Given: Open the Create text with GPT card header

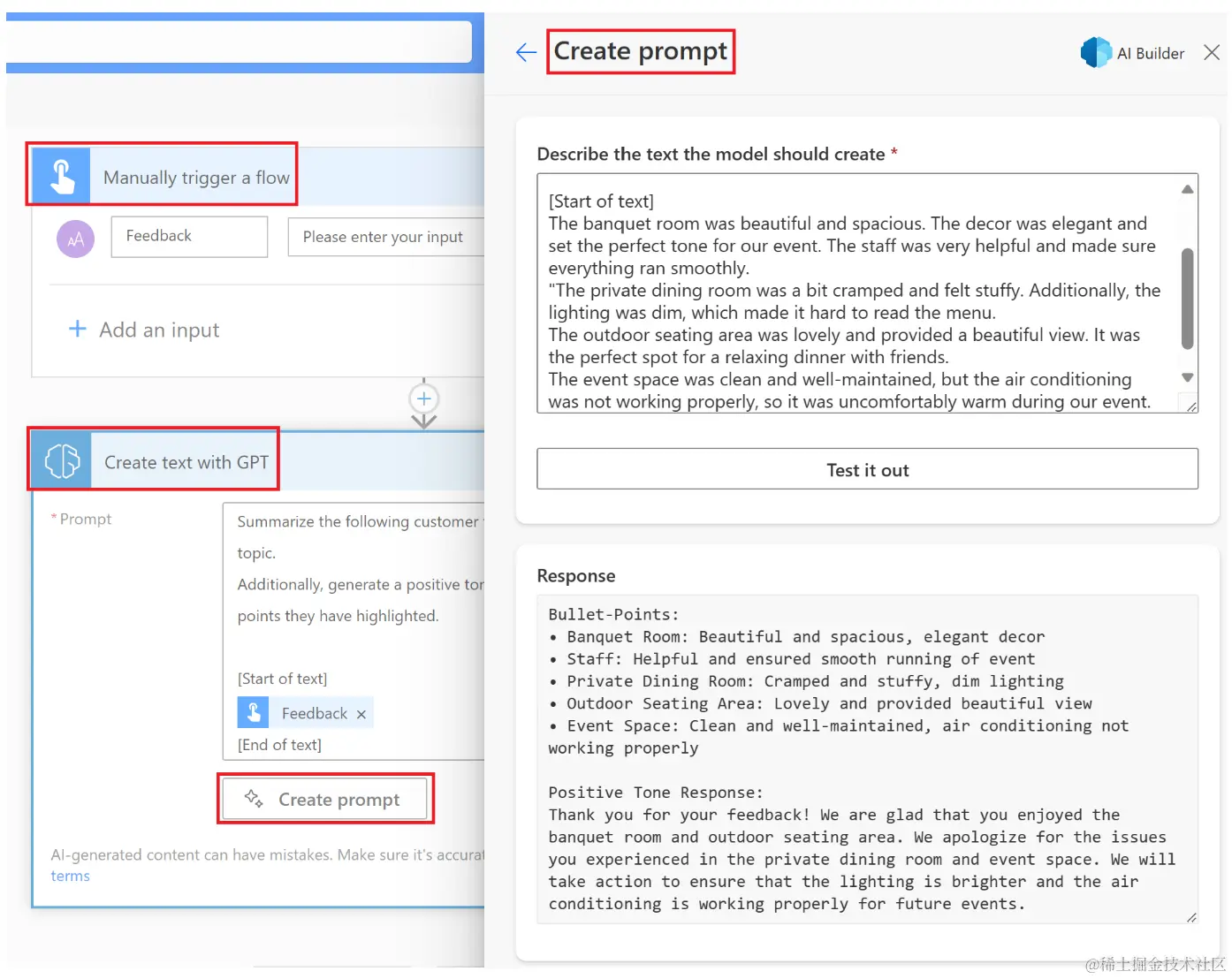Looking at the screenshot, I should (258, 460).
